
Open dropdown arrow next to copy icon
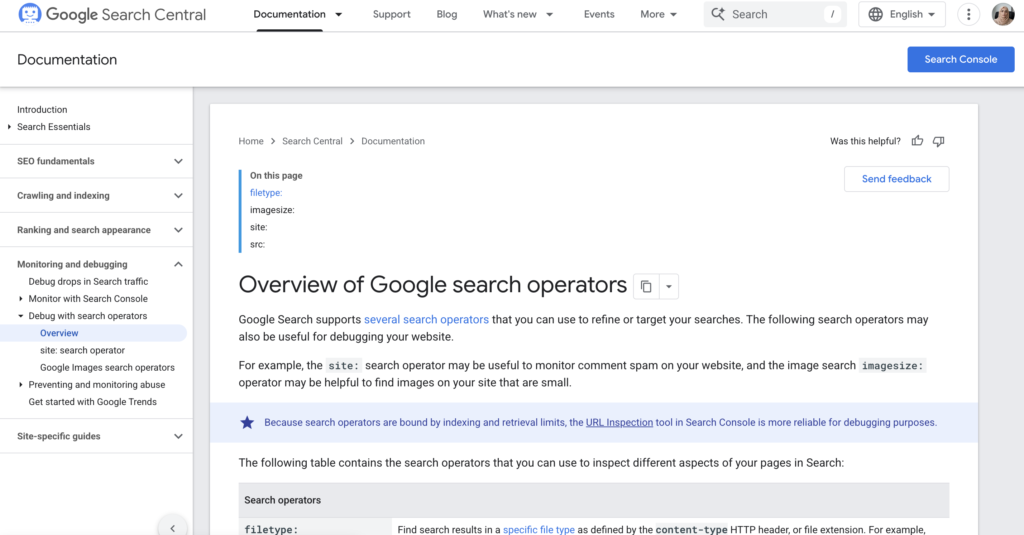coord(669,286)
